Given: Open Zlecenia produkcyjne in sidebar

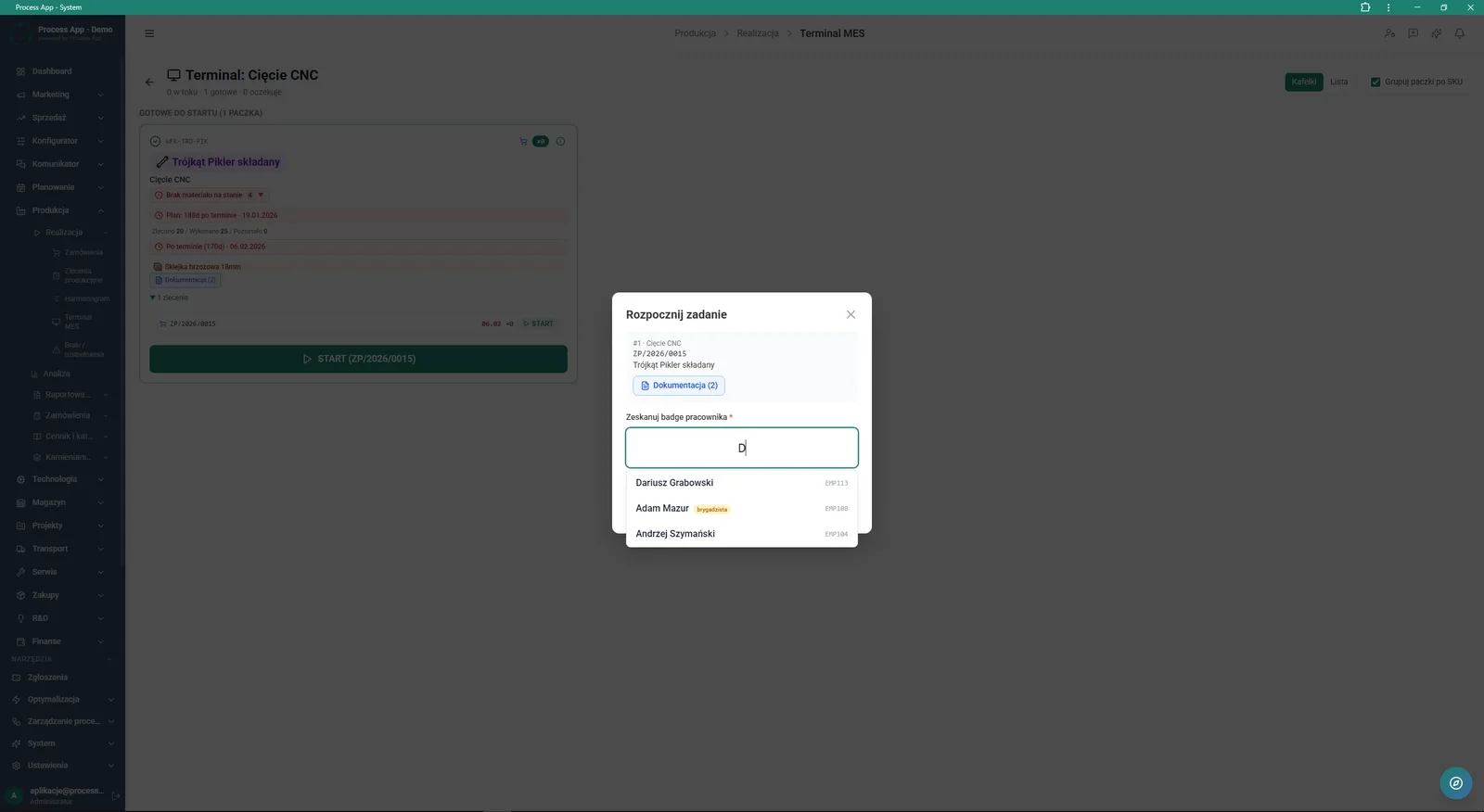Looking at the screenshot, I should [x=83, y=275].
